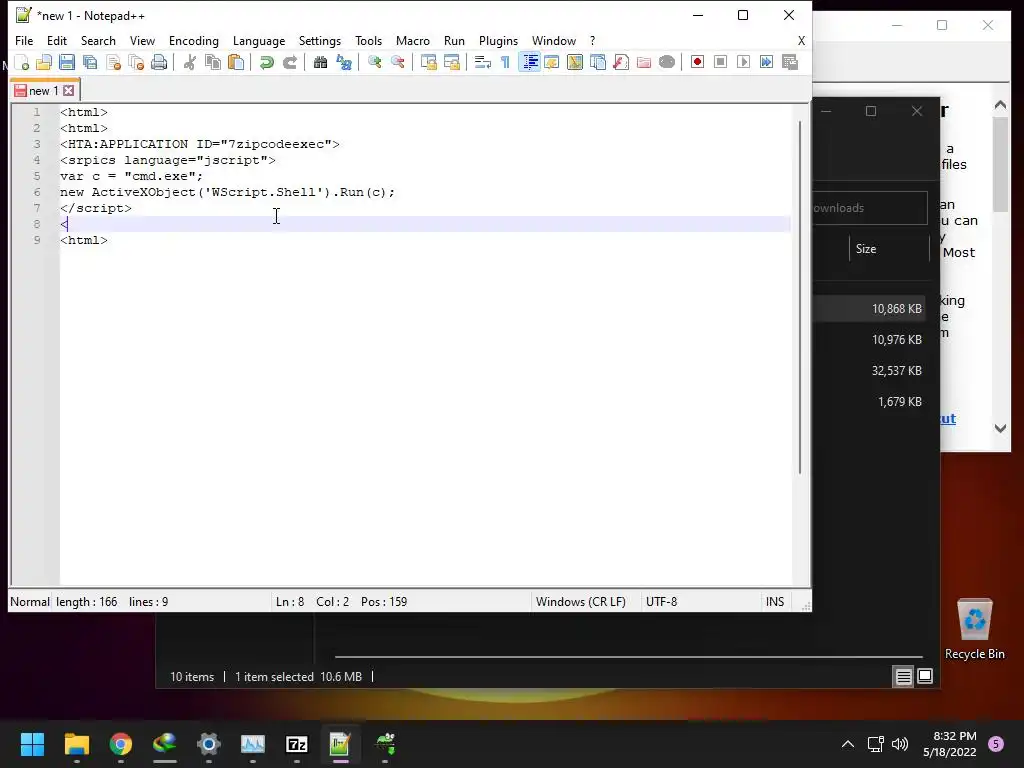Viewport: 1024px width, 768px height.
Task: Undo with the green arrow icon
Action: (266, 62)
